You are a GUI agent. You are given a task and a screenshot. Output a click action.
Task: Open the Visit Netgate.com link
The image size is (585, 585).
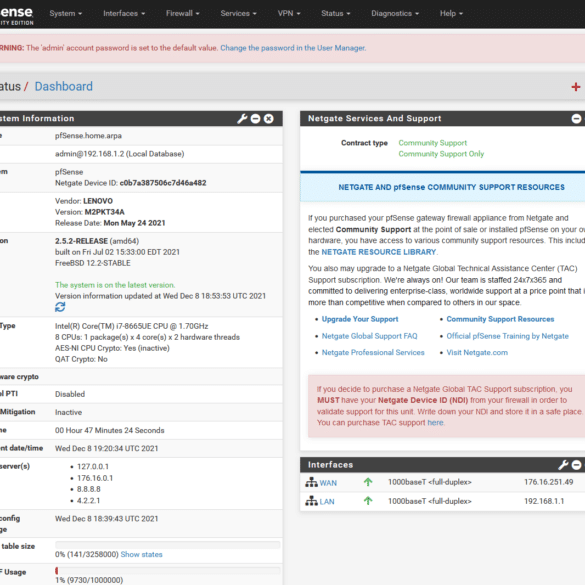coord(477,353)
